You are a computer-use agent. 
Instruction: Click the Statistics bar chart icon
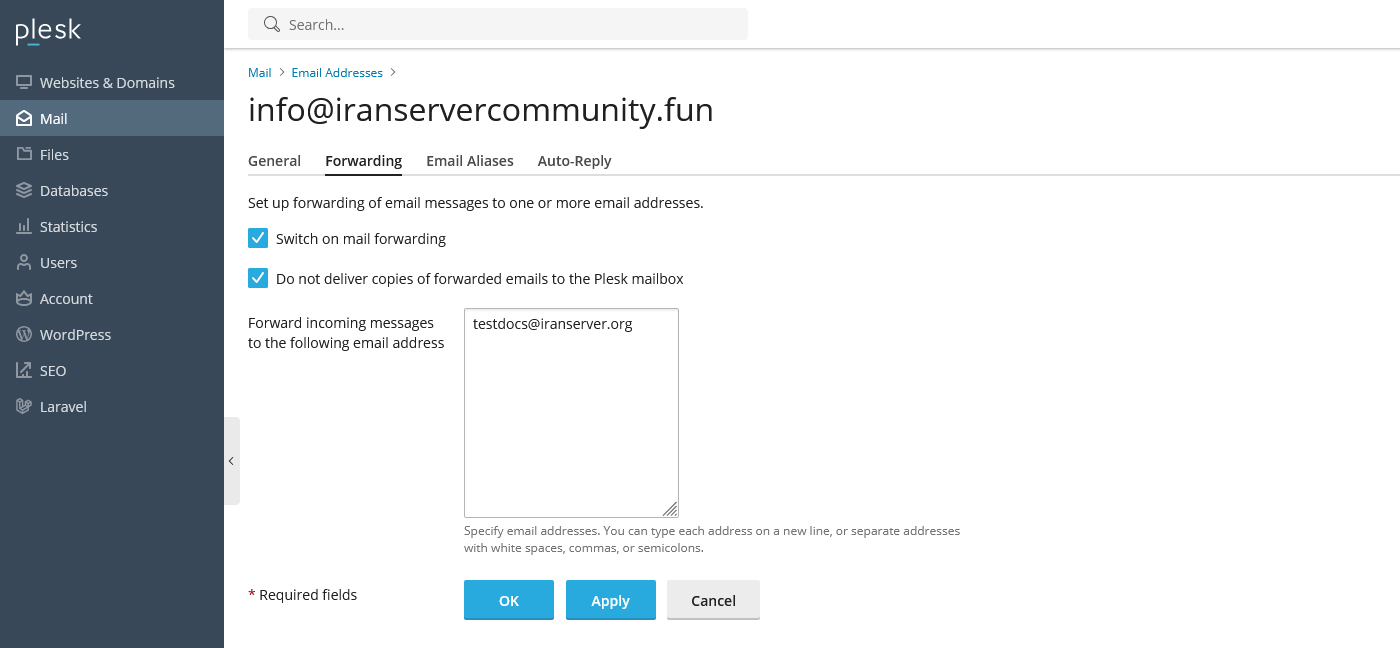coord(24,226)
